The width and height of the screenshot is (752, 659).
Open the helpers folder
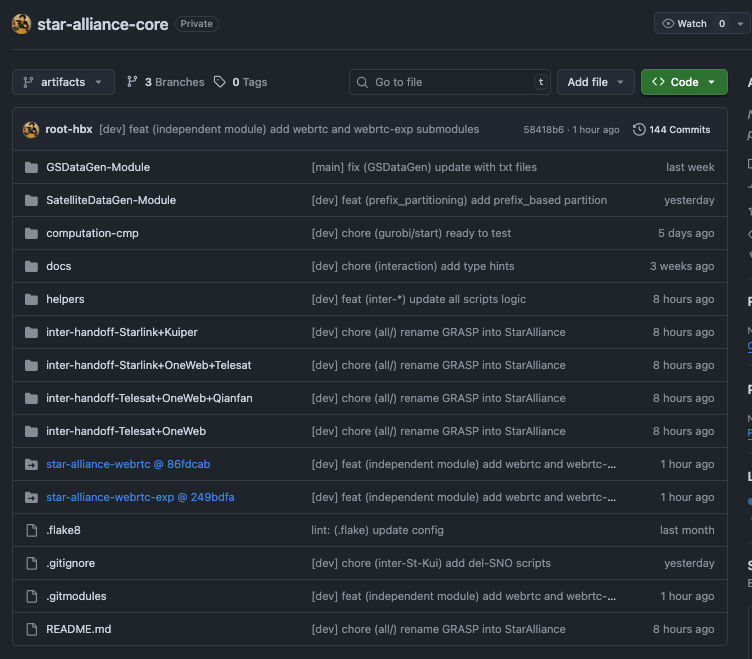pos(65,299)
